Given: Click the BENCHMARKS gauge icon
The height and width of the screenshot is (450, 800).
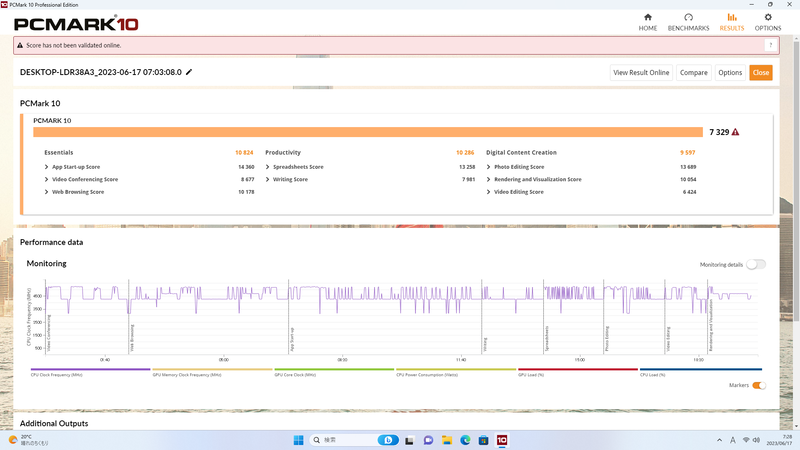Looking at the screenshot, I should coord(688,17).
